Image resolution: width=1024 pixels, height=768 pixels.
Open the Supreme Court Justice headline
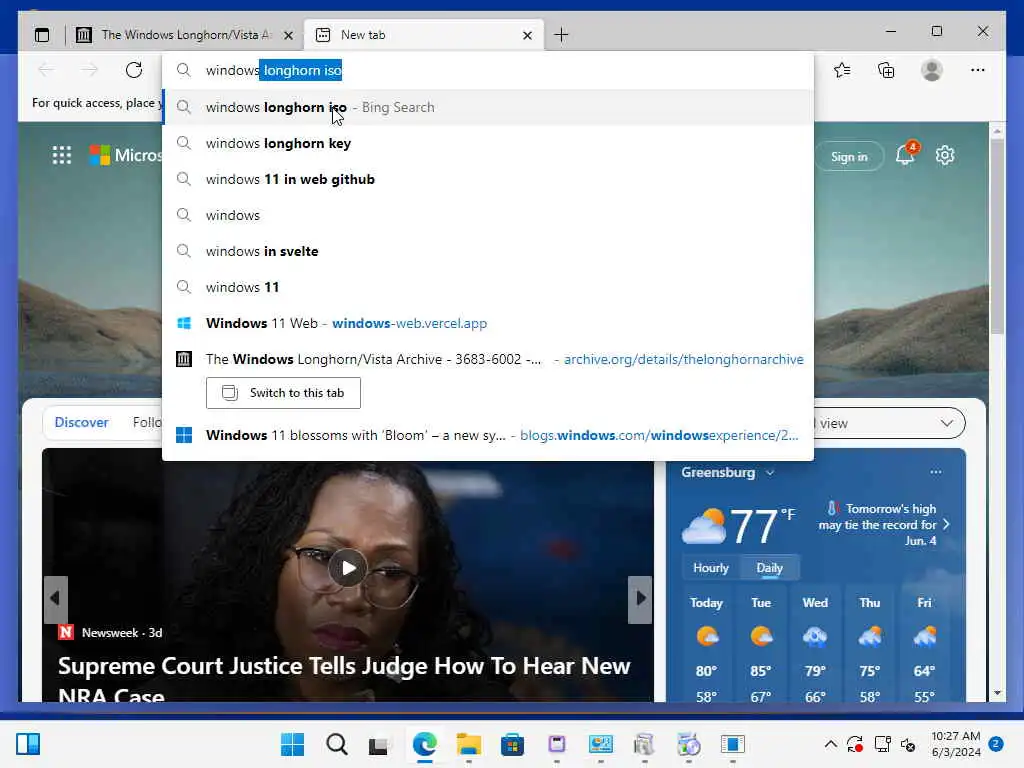coord(344,679)
